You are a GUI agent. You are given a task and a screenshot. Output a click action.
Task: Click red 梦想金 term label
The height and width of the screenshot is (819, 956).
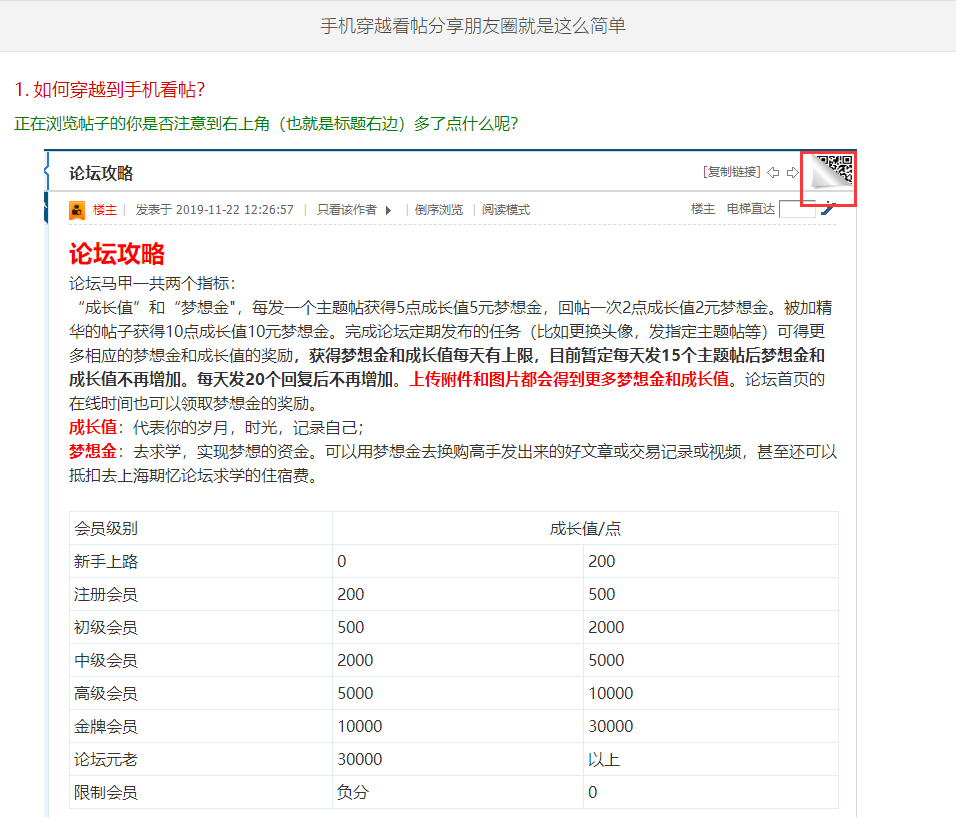93,452
